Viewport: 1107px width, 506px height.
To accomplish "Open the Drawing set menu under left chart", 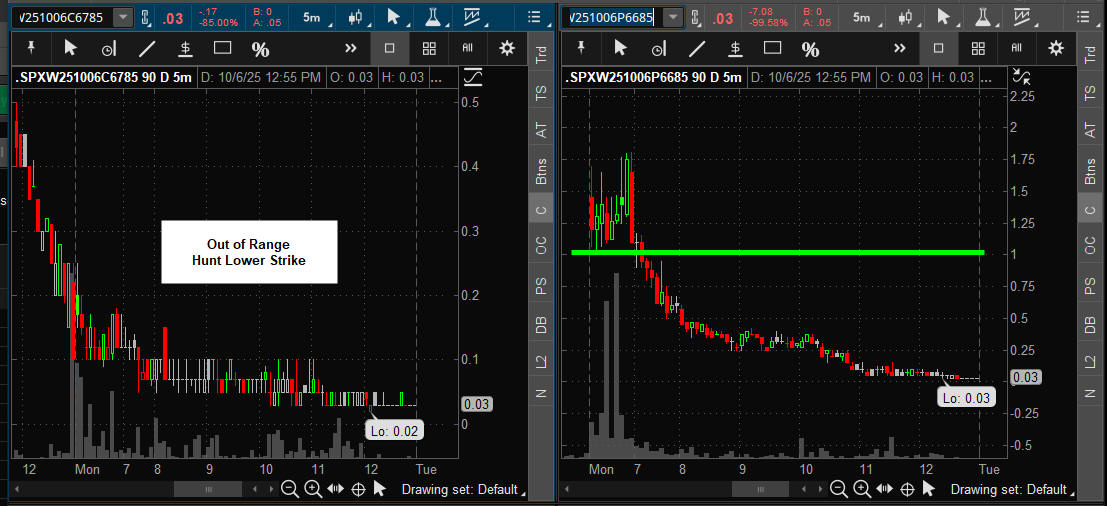I will (465, 489).
